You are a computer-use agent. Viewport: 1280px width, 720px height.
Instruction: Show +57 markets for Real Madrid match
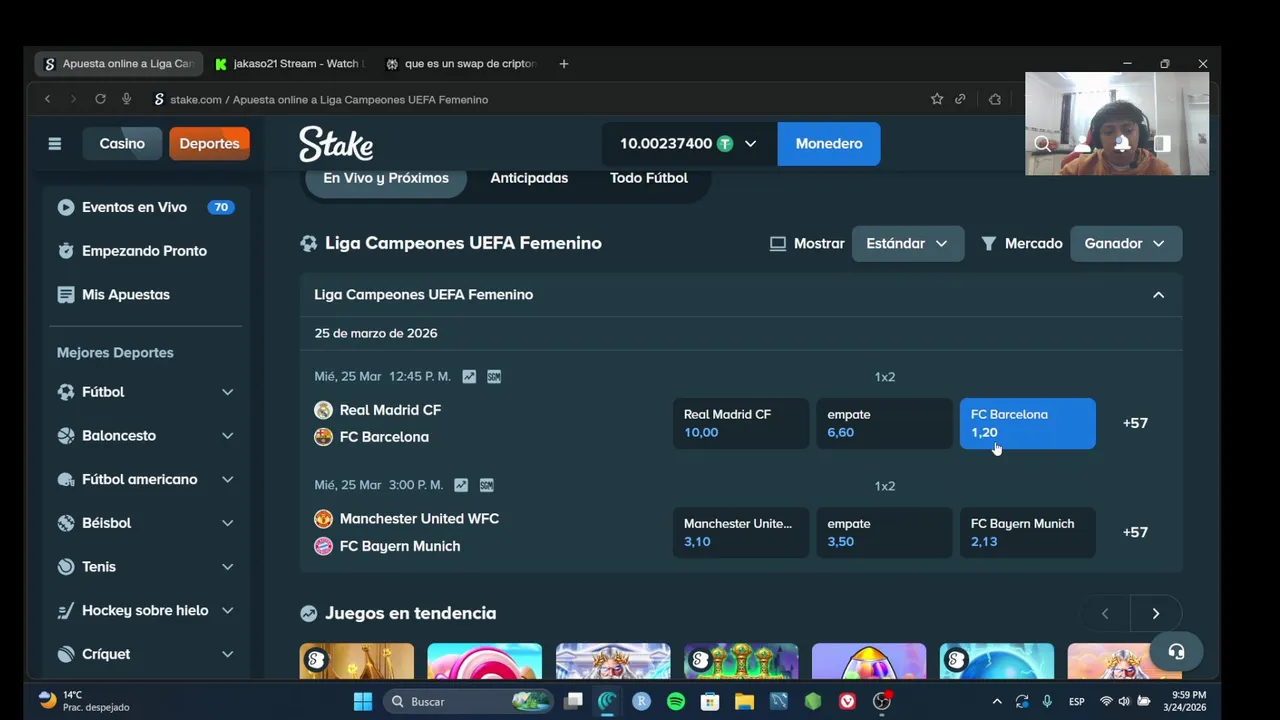click(x=1135, y=423)
